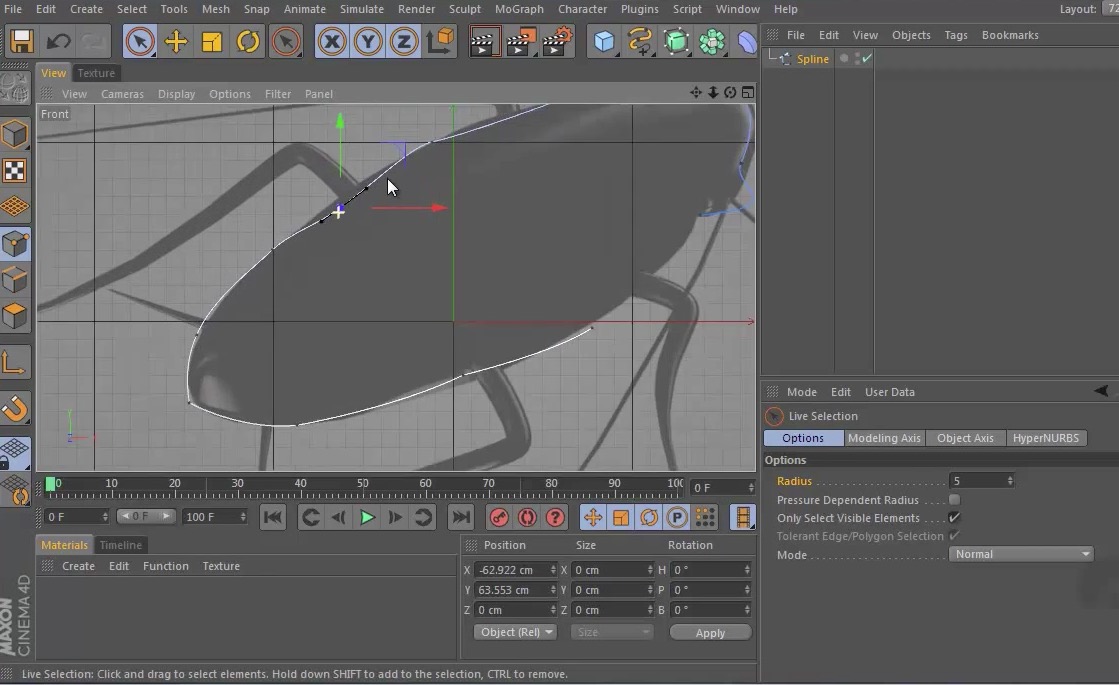
Task: Select the Live Selection tool
Action: point(139,41)
